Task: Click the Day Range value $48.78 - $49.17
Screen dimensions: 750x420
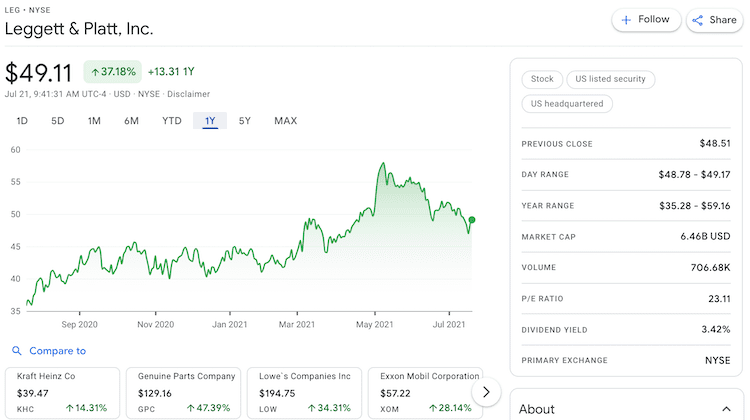Action: click(x=694, y=175)
